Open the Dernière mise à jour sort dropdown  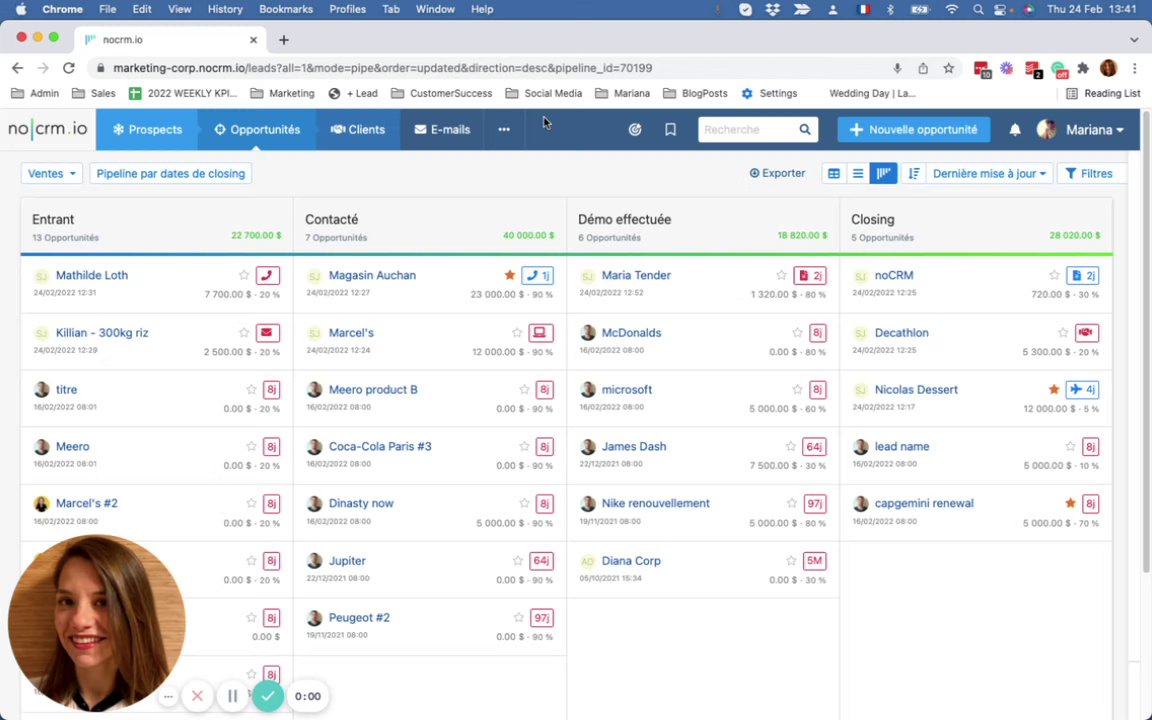989,173
